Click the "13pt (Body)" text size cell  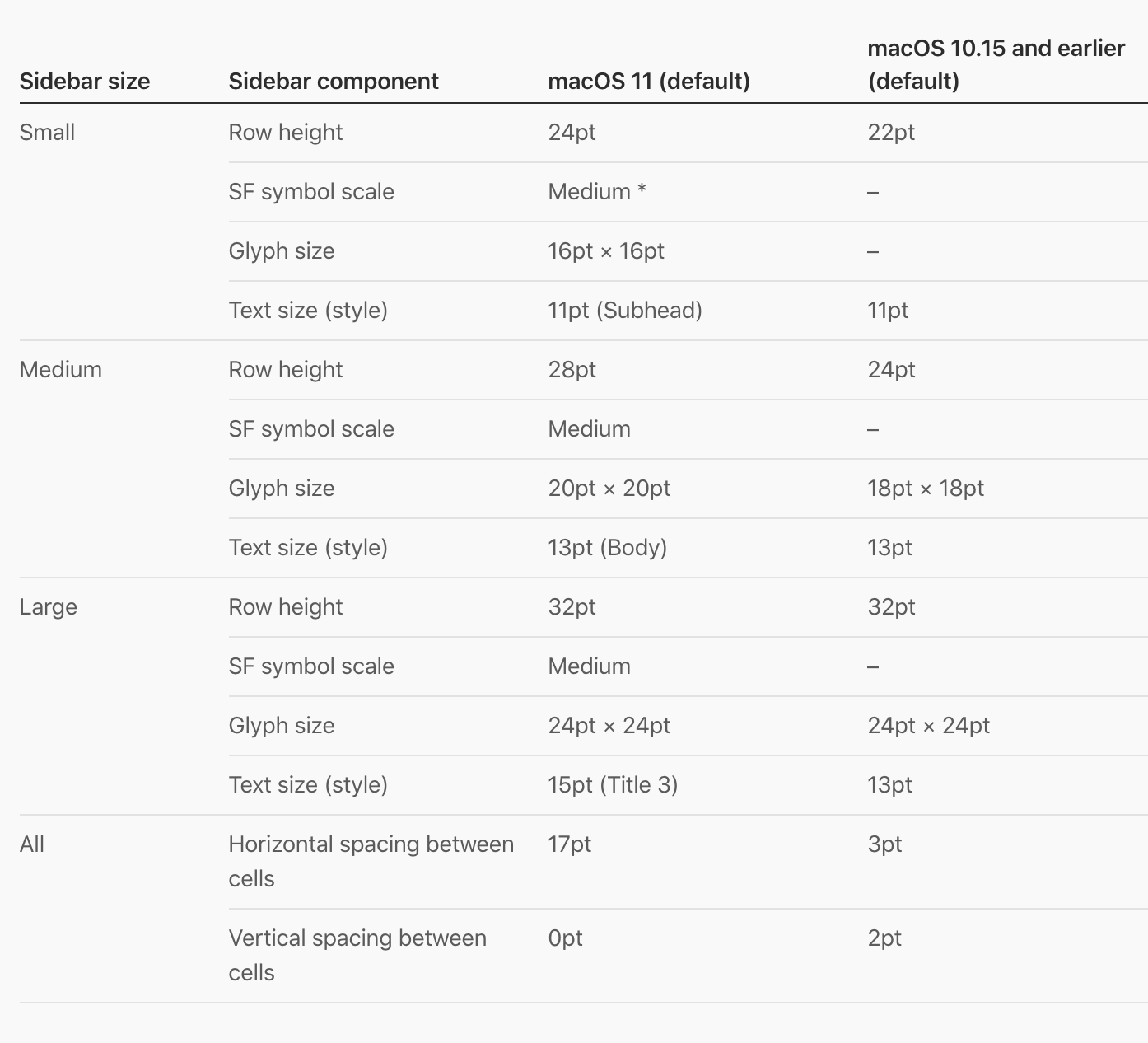pos(608,548)
